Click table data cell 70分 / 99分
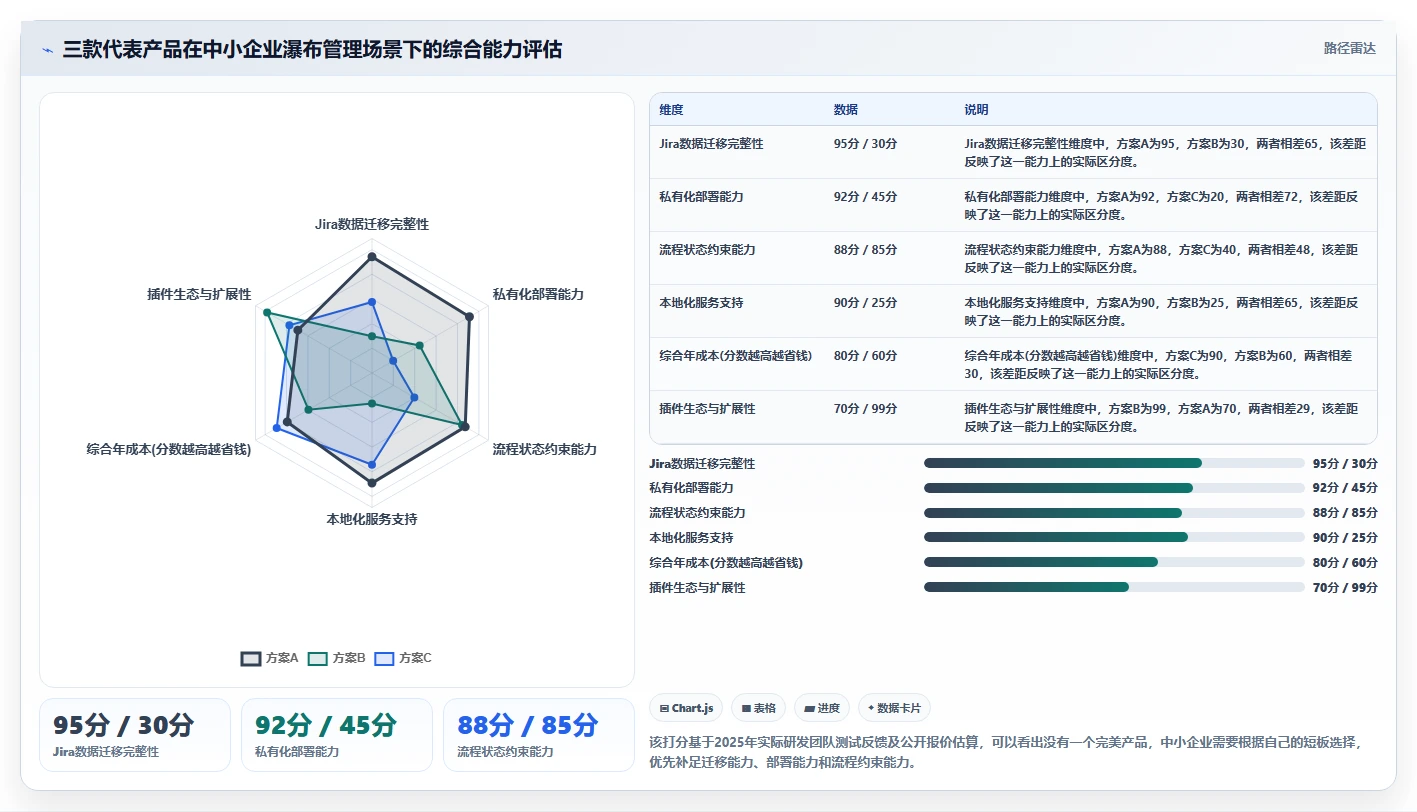 coord(865,409)
